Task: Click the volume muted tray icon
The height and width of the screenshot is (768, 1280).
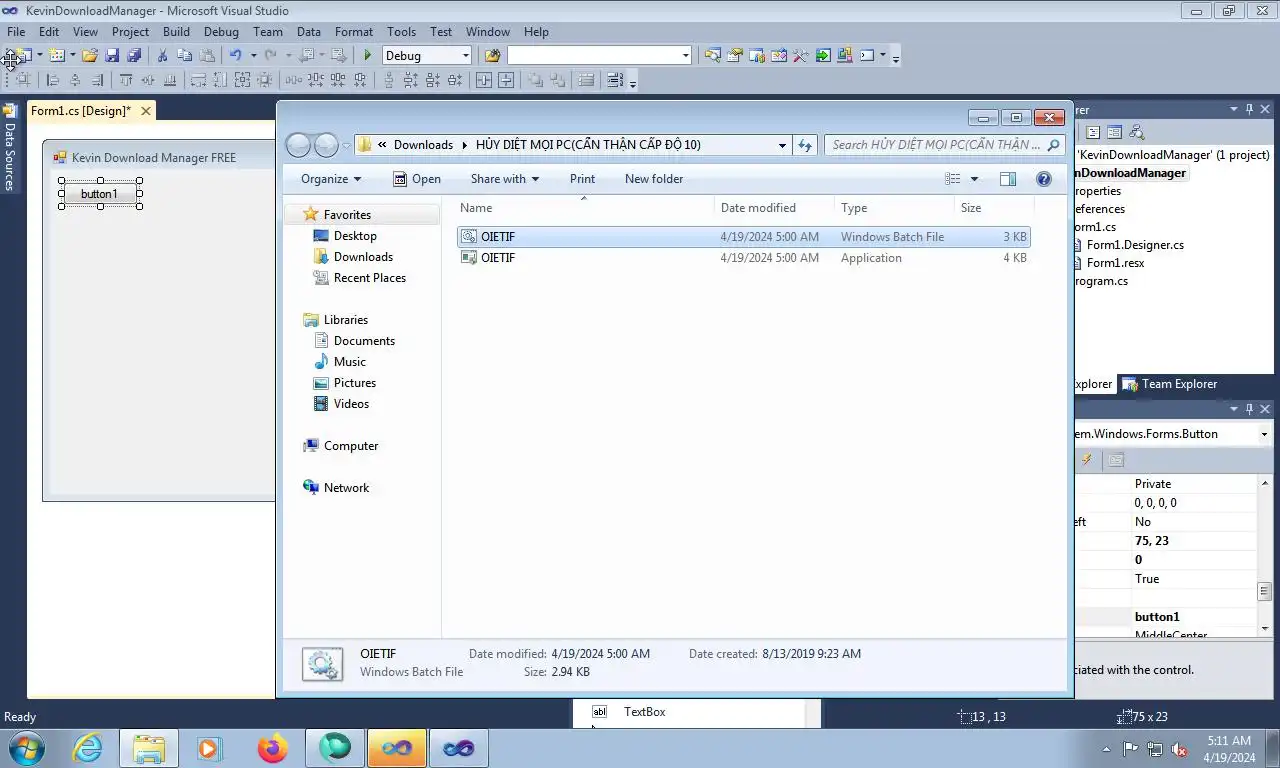Action: pos(1179,749)
